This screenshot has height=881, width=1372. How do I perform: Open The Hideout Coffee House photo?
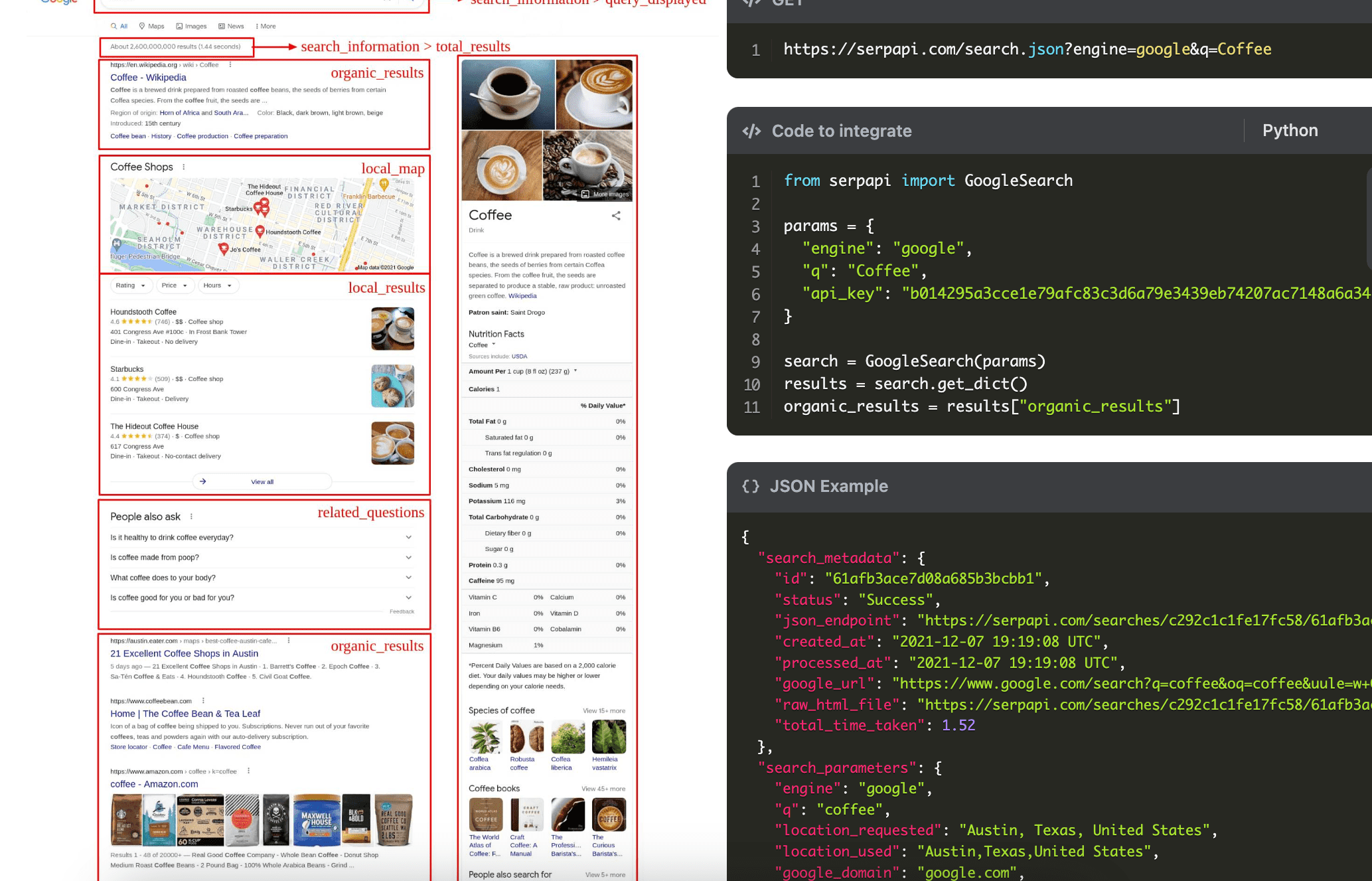click(392, 443)
